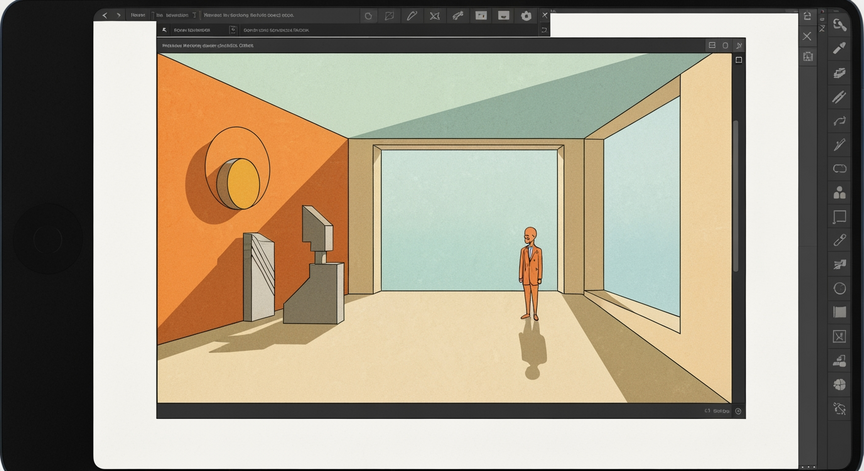864x471 pixels.
Task: Select the pencil icon in top toolbar
Action: click(x=412, y=16)
